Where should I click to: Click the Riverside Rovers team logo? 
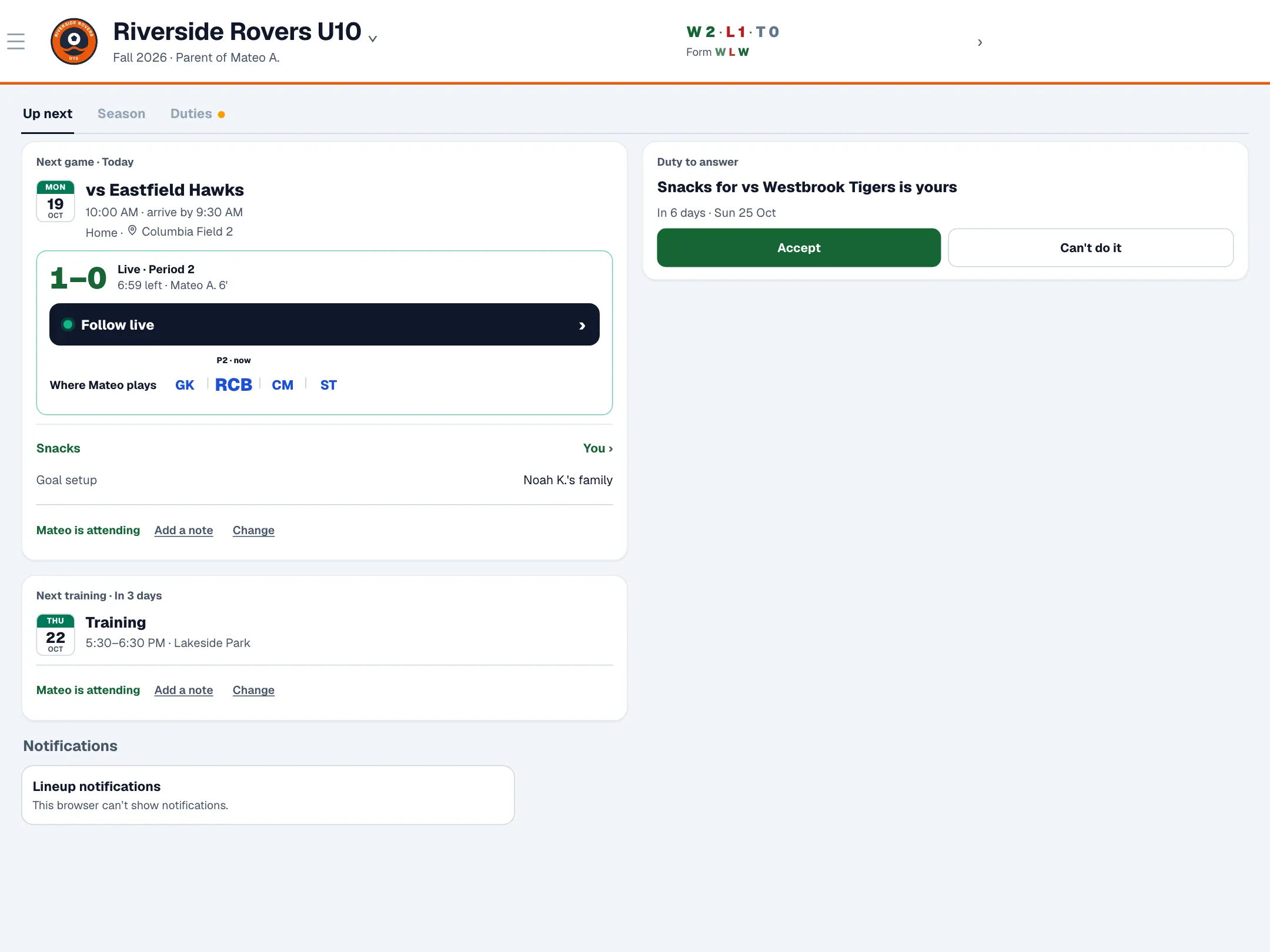click(74, 41)
